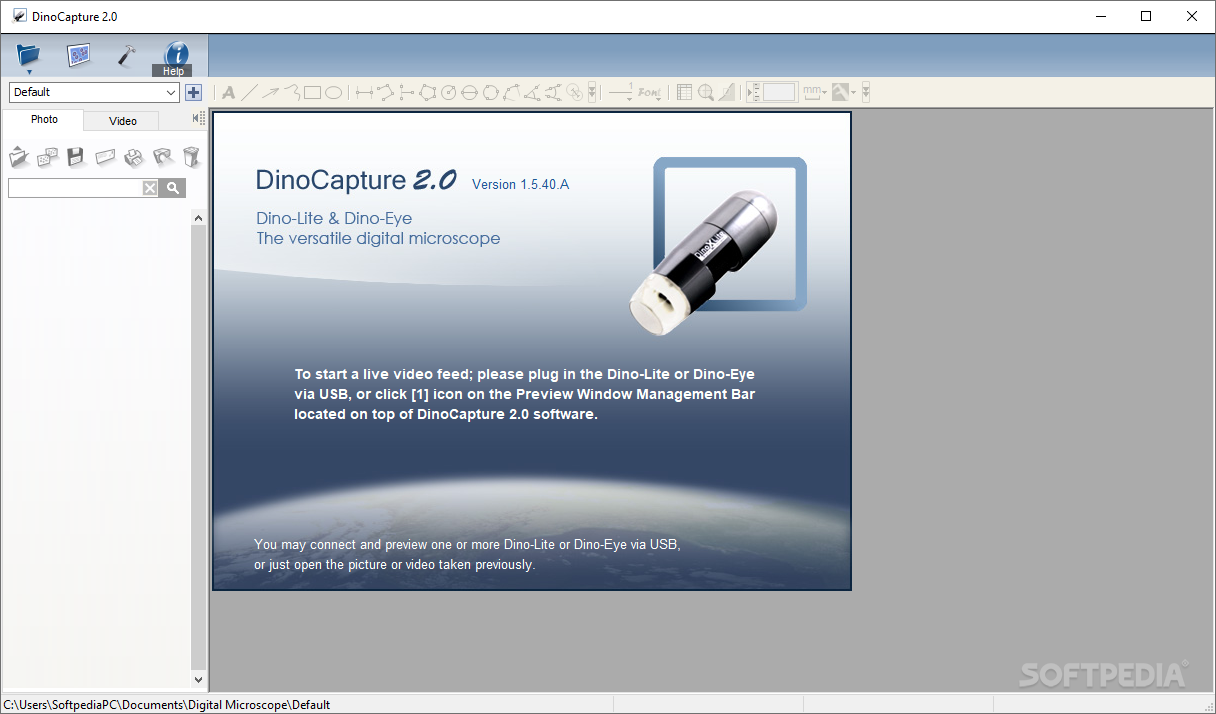1216x714 pixels.
Task: Click the 'Version 1.5.40.A' text
Action: (520, 184)
